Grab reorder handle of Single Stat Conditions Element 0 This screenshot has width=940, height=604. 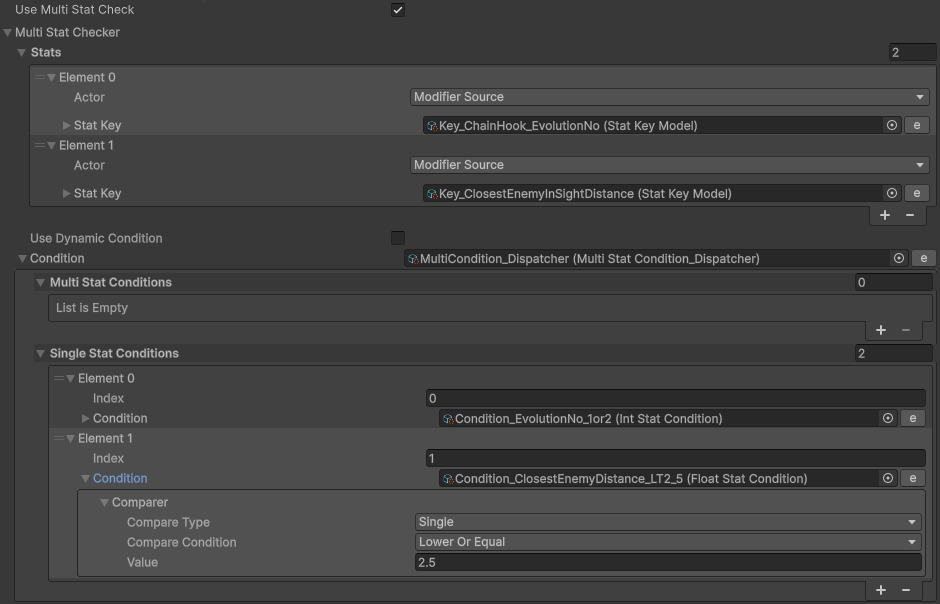point(59,378)
